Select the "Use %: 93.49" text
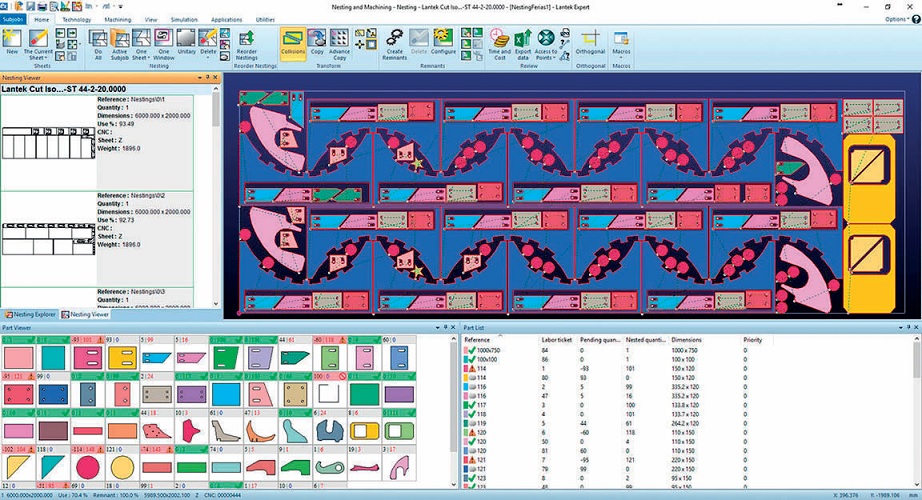Screen dimensions: 922x500 click(116, 124)
